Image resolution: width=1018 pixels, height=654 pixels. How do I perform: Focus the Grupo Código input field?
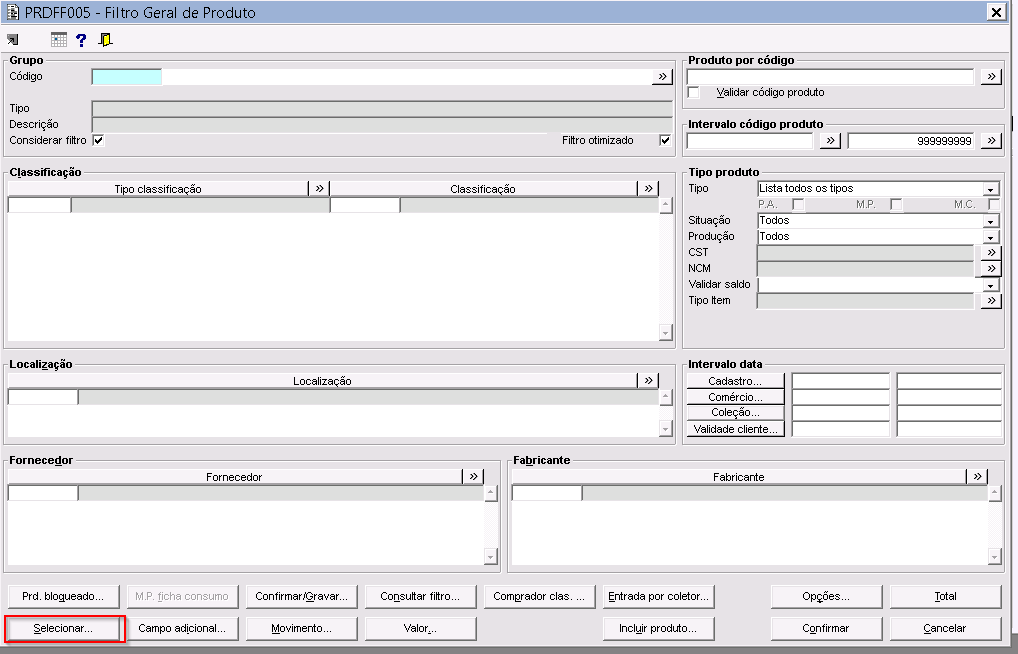127,77
